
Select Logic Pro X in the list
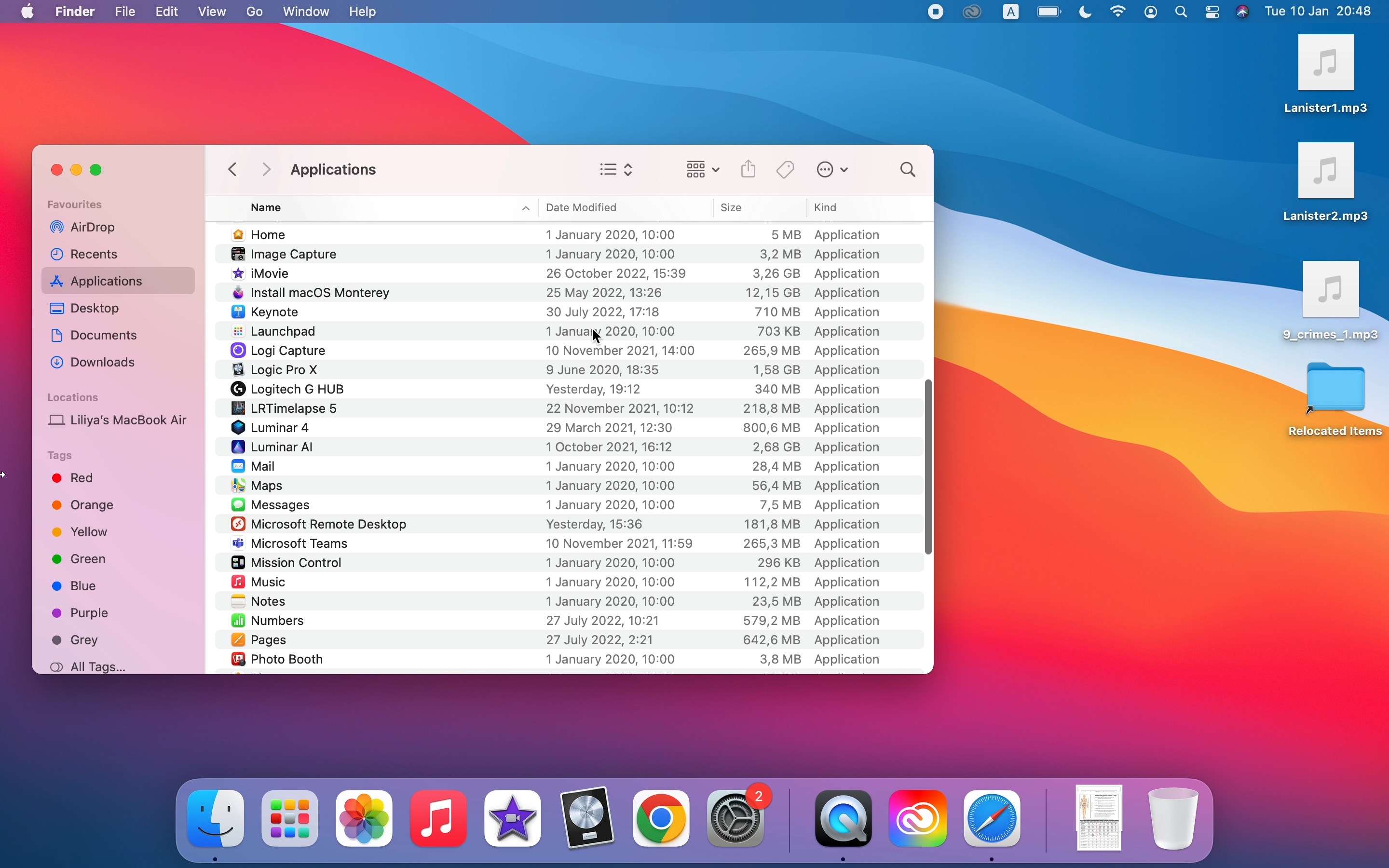tap(570, 370)
